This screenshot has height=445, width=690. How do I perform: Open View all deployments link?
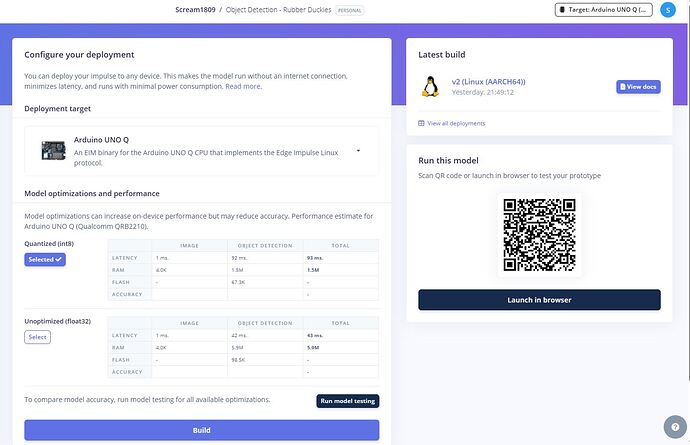coord(456,123)
